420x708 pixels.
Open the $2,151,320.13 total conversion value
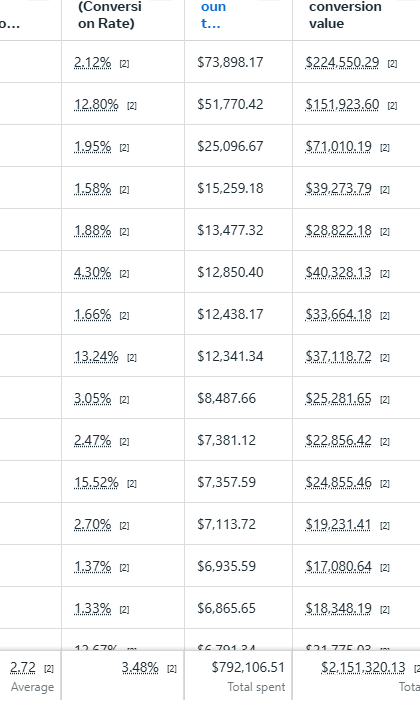pyautogui.click(x=363, y=667)
